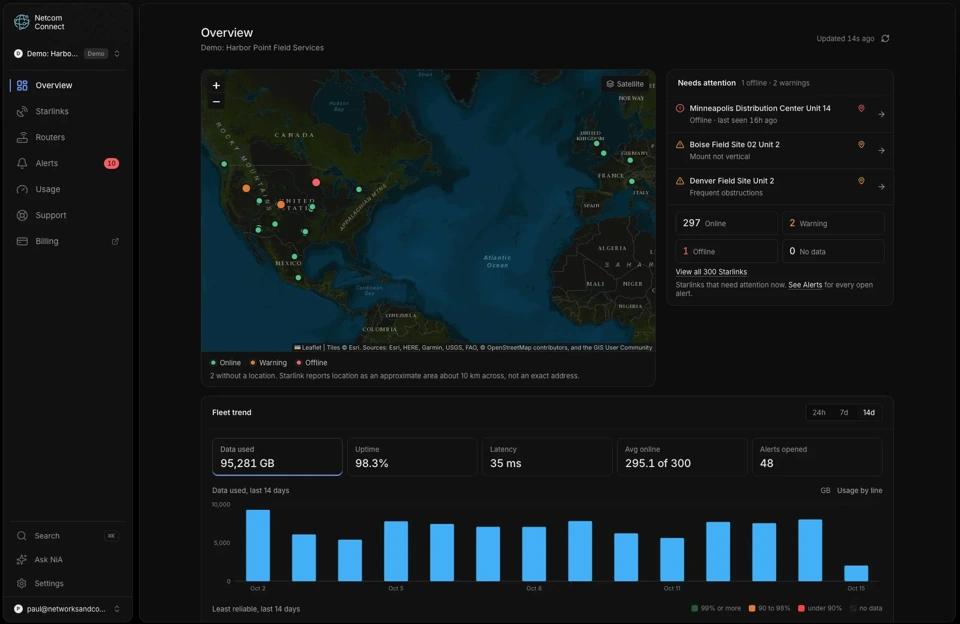This screenshot has height=624, width=960.
Task: Click the Oct 15 data bar
Action: click(x=856, y=573)
